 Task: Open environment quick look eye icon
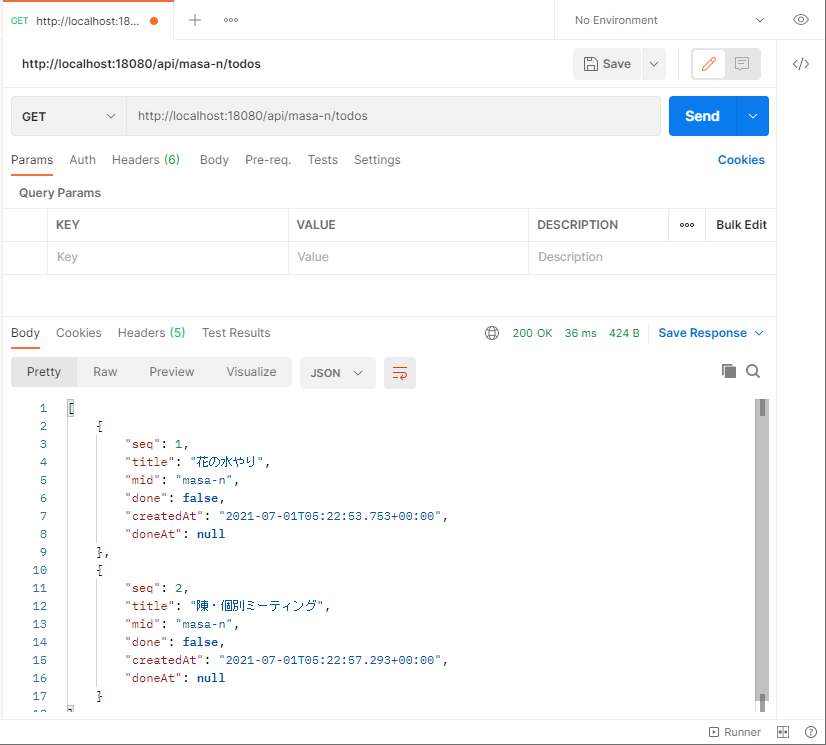pyautogui.click(x=800, y=20)
